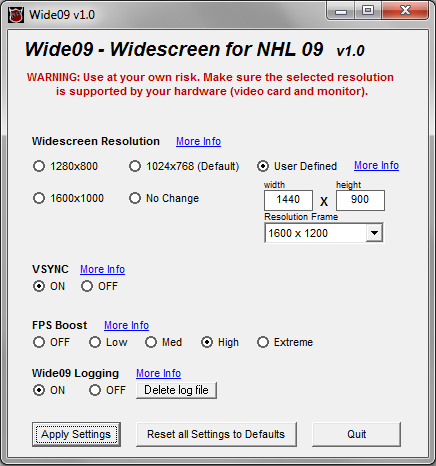
Task: Minimize the Wide09 window
Action: [341, 11]
